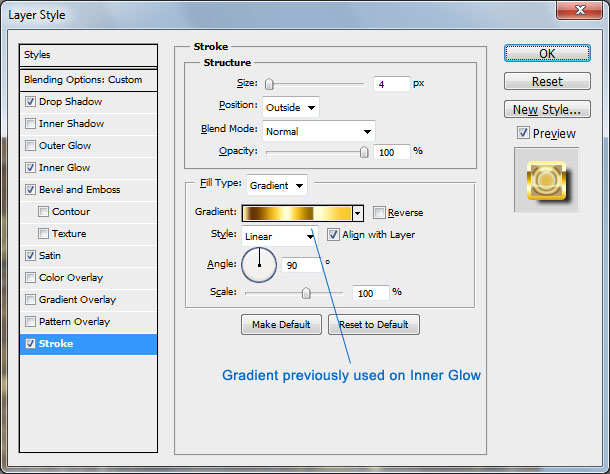Select the Stroke row label
610x474 pixels.
[x=56, y=343]
